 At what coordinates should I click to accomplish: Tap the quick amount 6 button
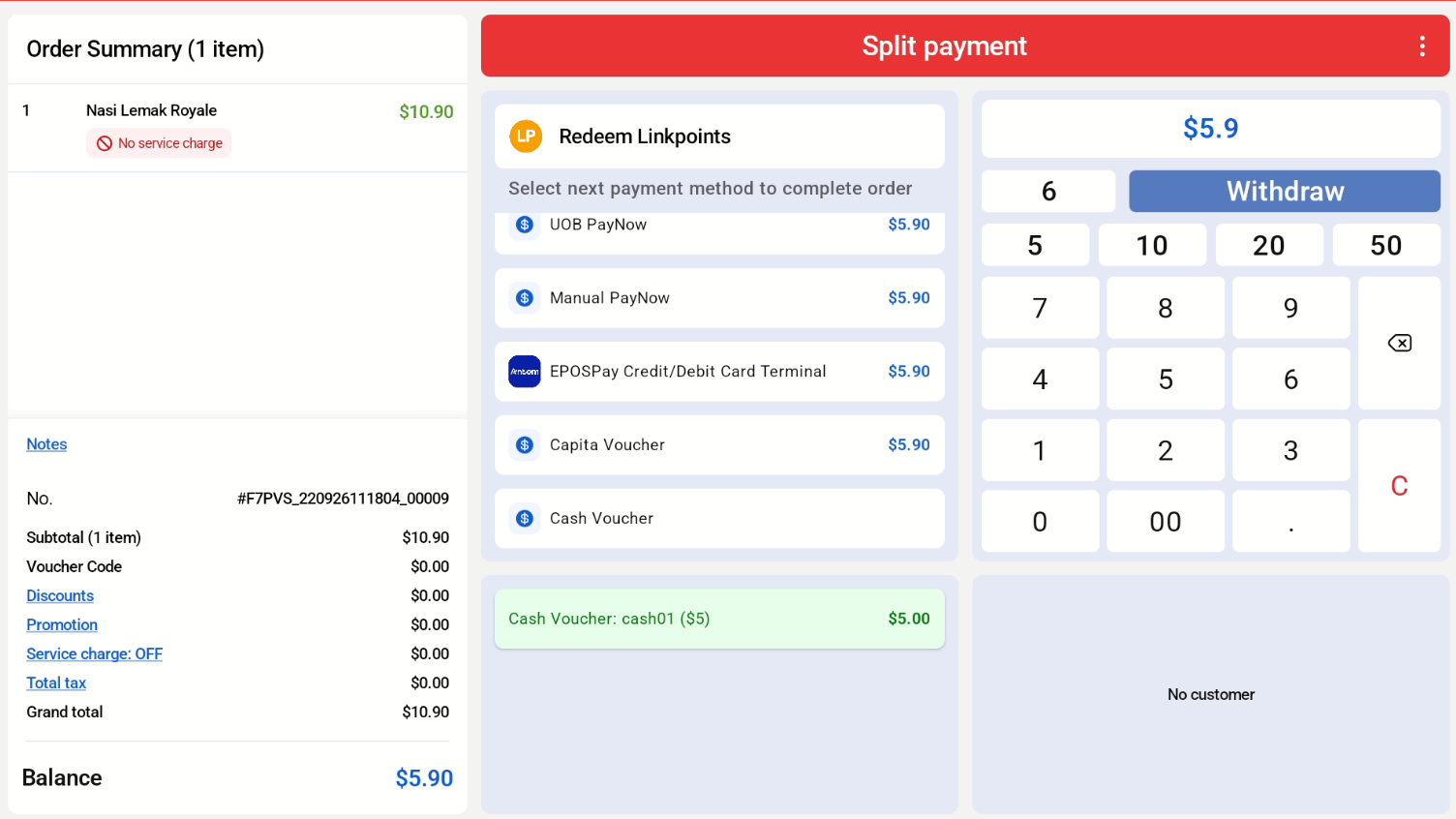point(1048,192)
